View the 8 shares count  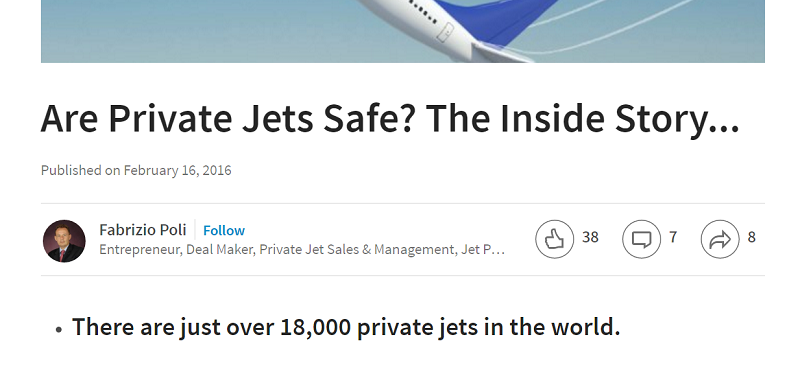click(x=752, y=237)
